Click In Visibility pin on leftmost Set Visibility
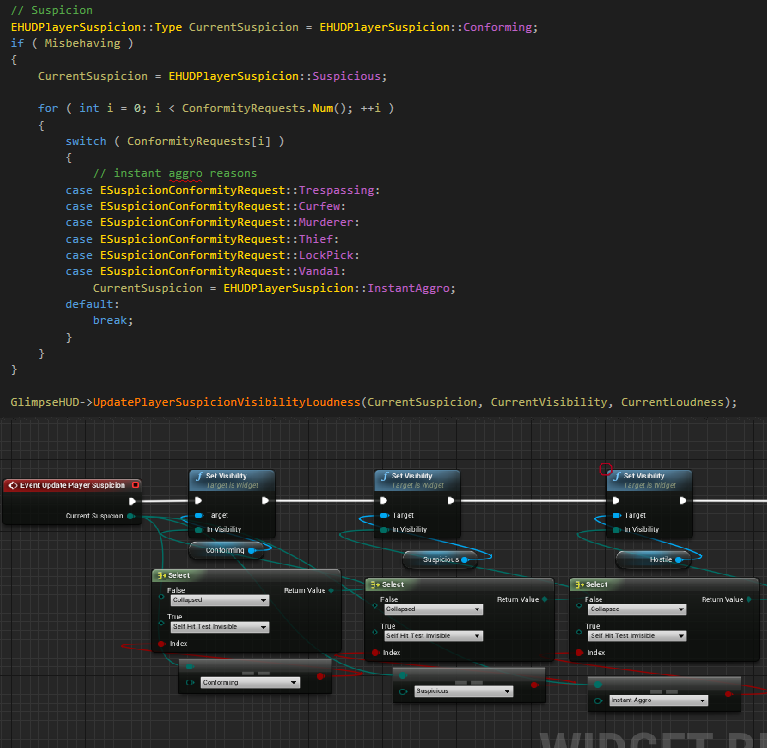This screenshot has width=767, height=748. (199, 530)
